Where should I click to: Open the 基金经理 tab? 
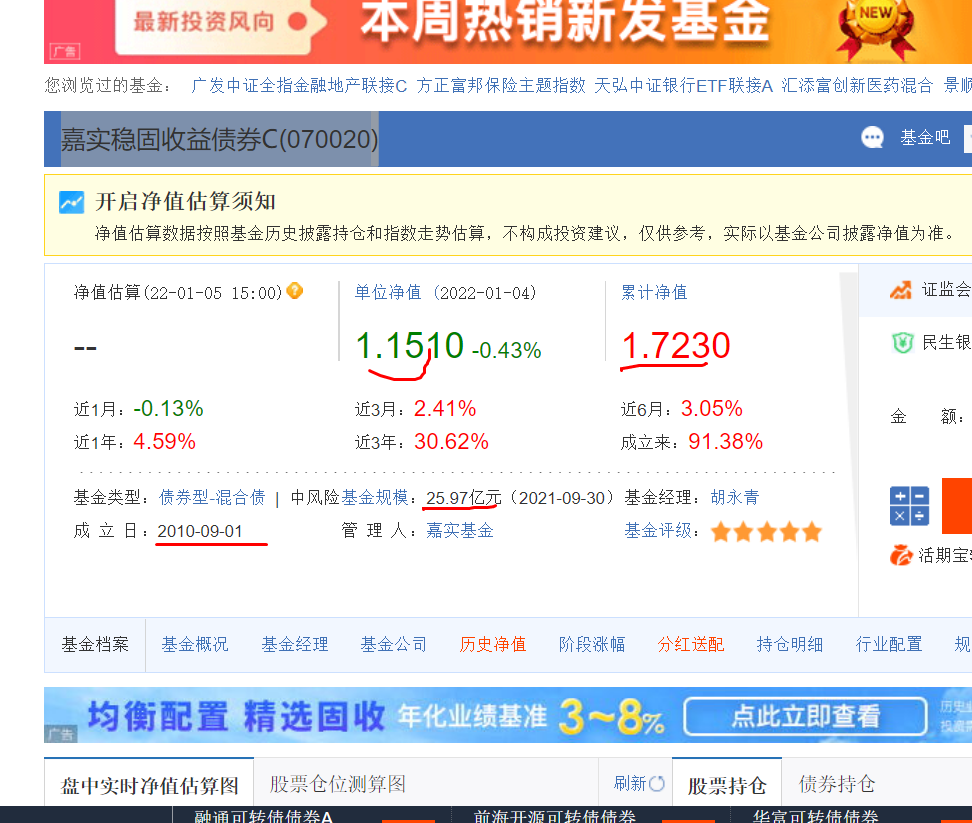coord(294,645)
